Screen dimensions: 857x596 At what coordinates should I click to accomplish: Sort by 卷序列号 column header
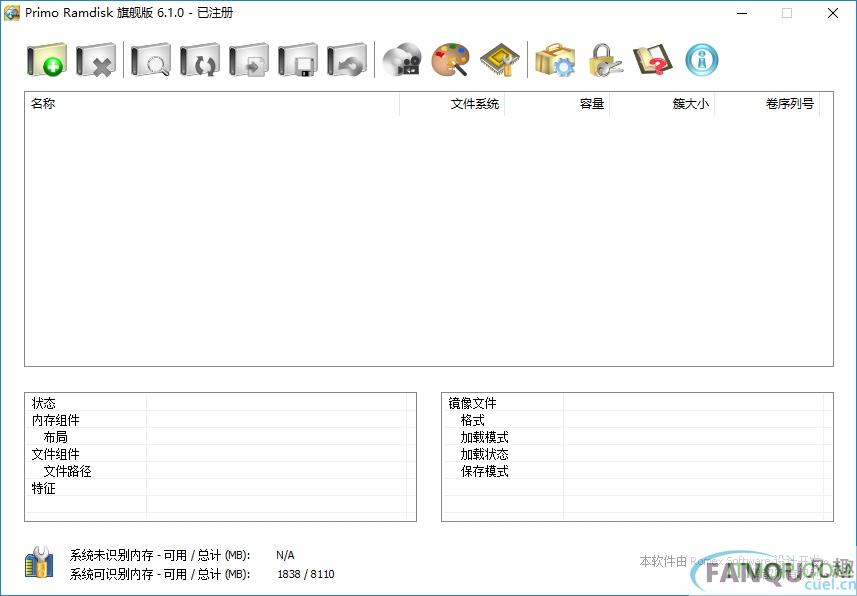pyautogui.click(x=767, y=103)
